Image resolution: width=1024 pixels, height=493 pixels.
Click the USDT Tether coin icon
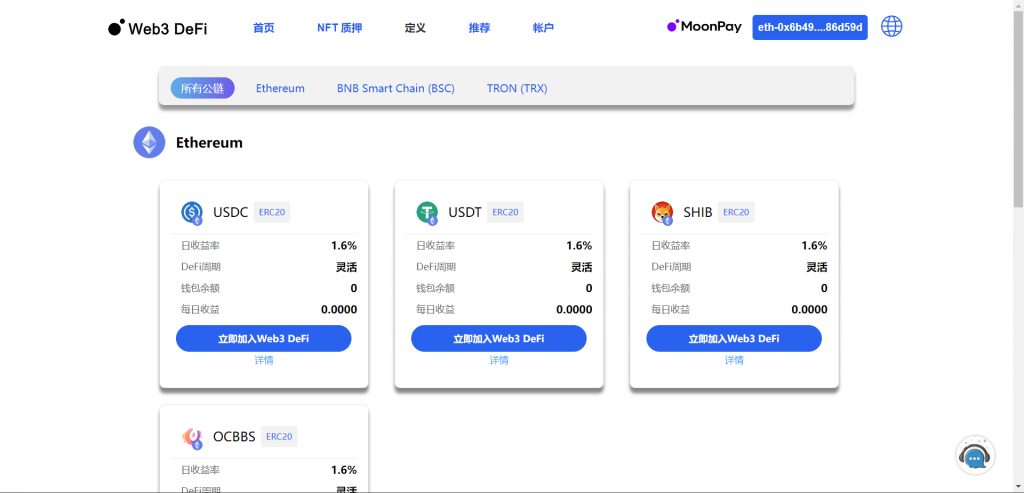tap(427, 212)
